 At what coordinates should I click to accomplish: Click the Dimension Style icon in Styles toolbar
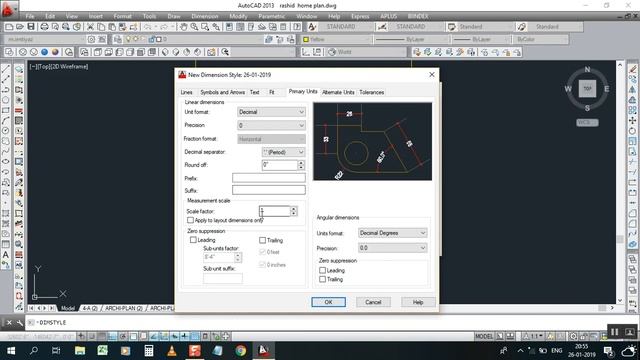click(x=382, y=27)
